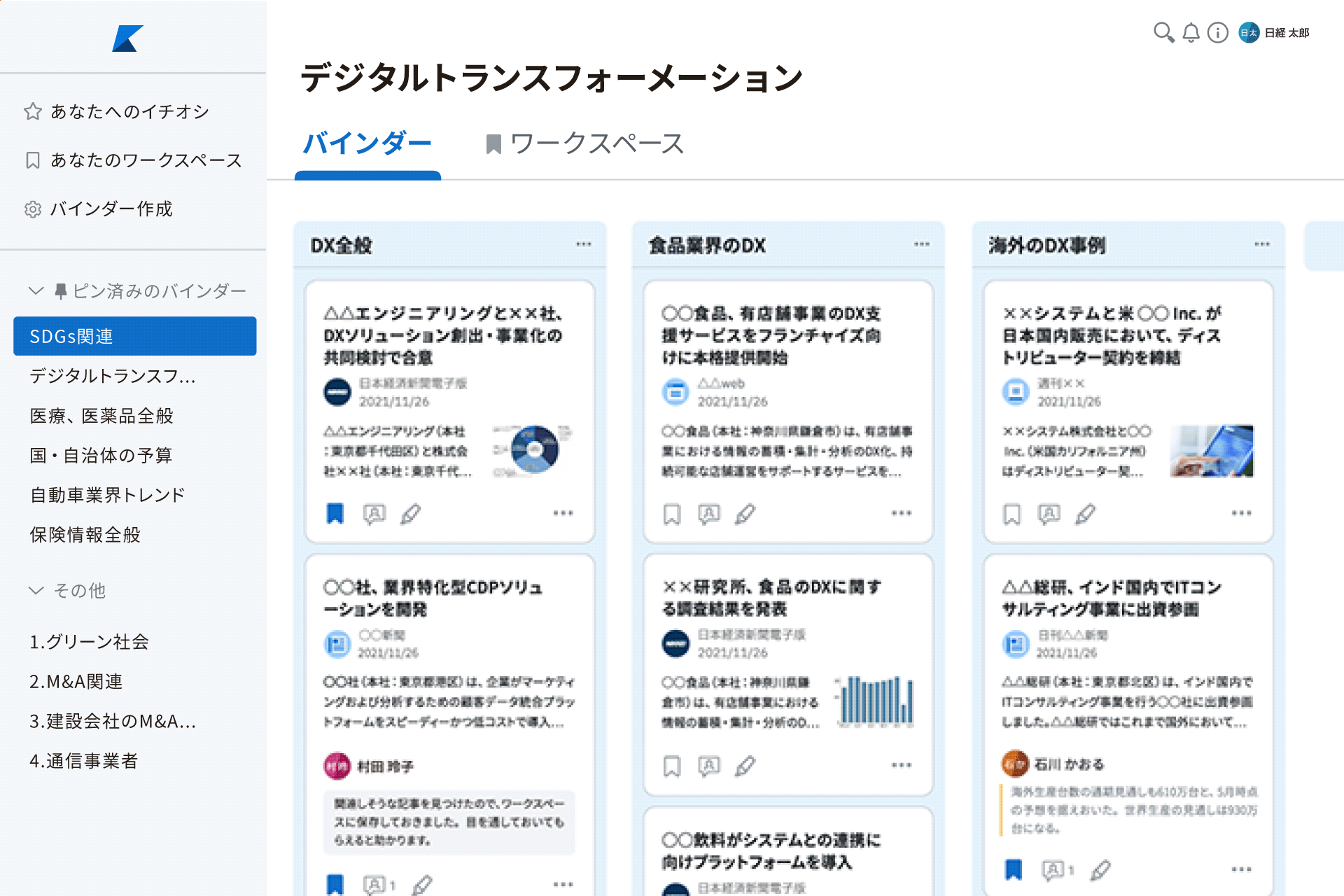Open ××研究所、食品のDX article title
Viewport: 1344px width, 896px height.
click(x=772, y=598)
